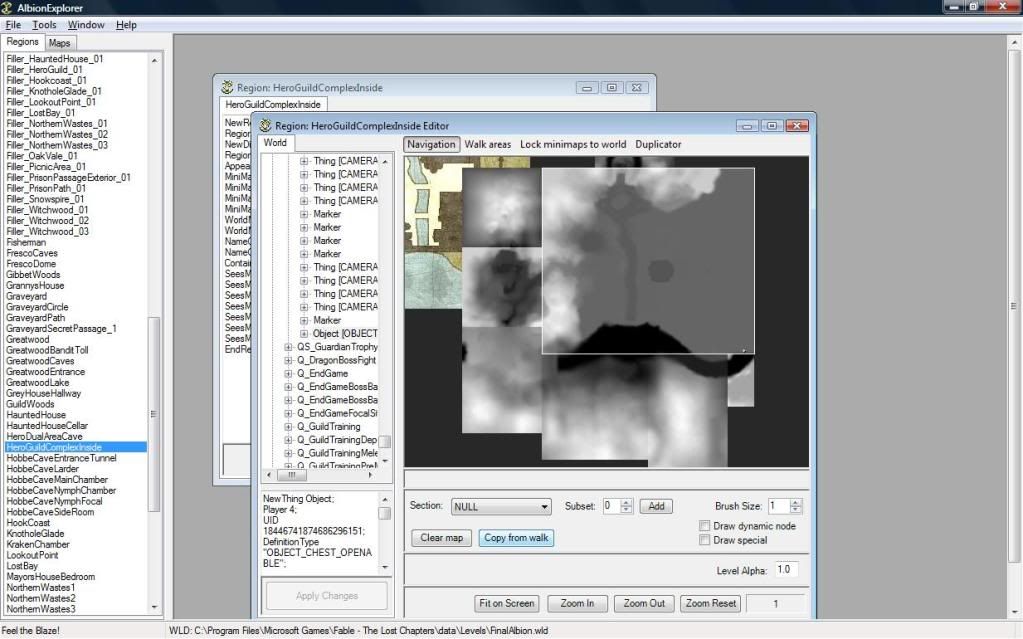Select Q_GuildTraining in the World tree
Image resolution: width=1023 pixels, height=639 pixels.
pyautogui.click(x=328, y=426)
